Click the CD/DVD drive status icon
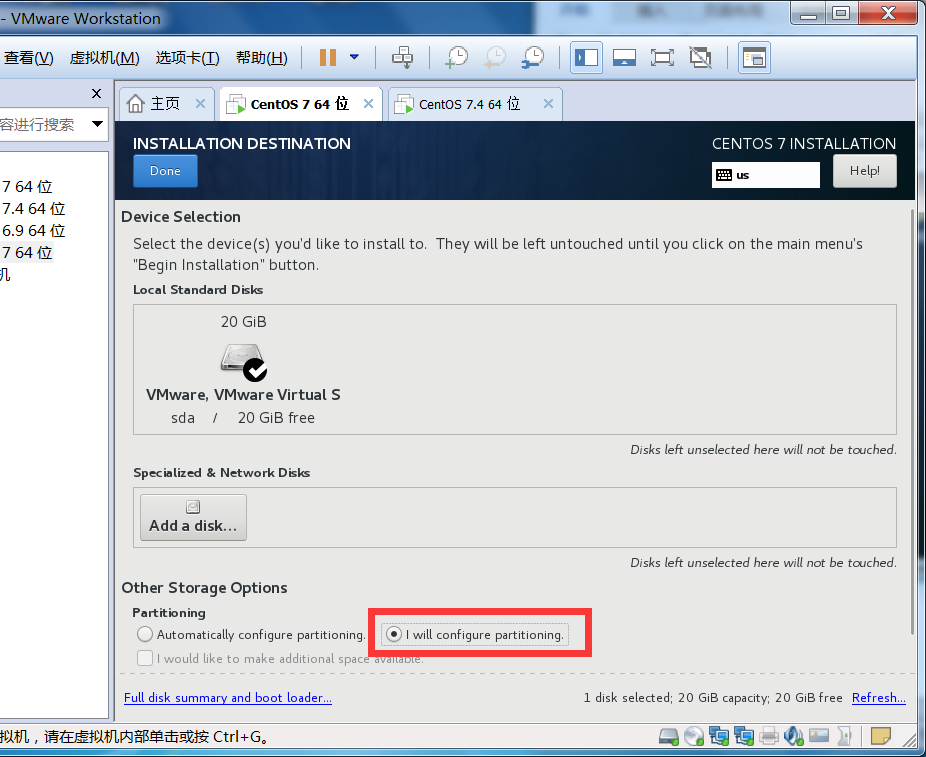 click(694, 736)
